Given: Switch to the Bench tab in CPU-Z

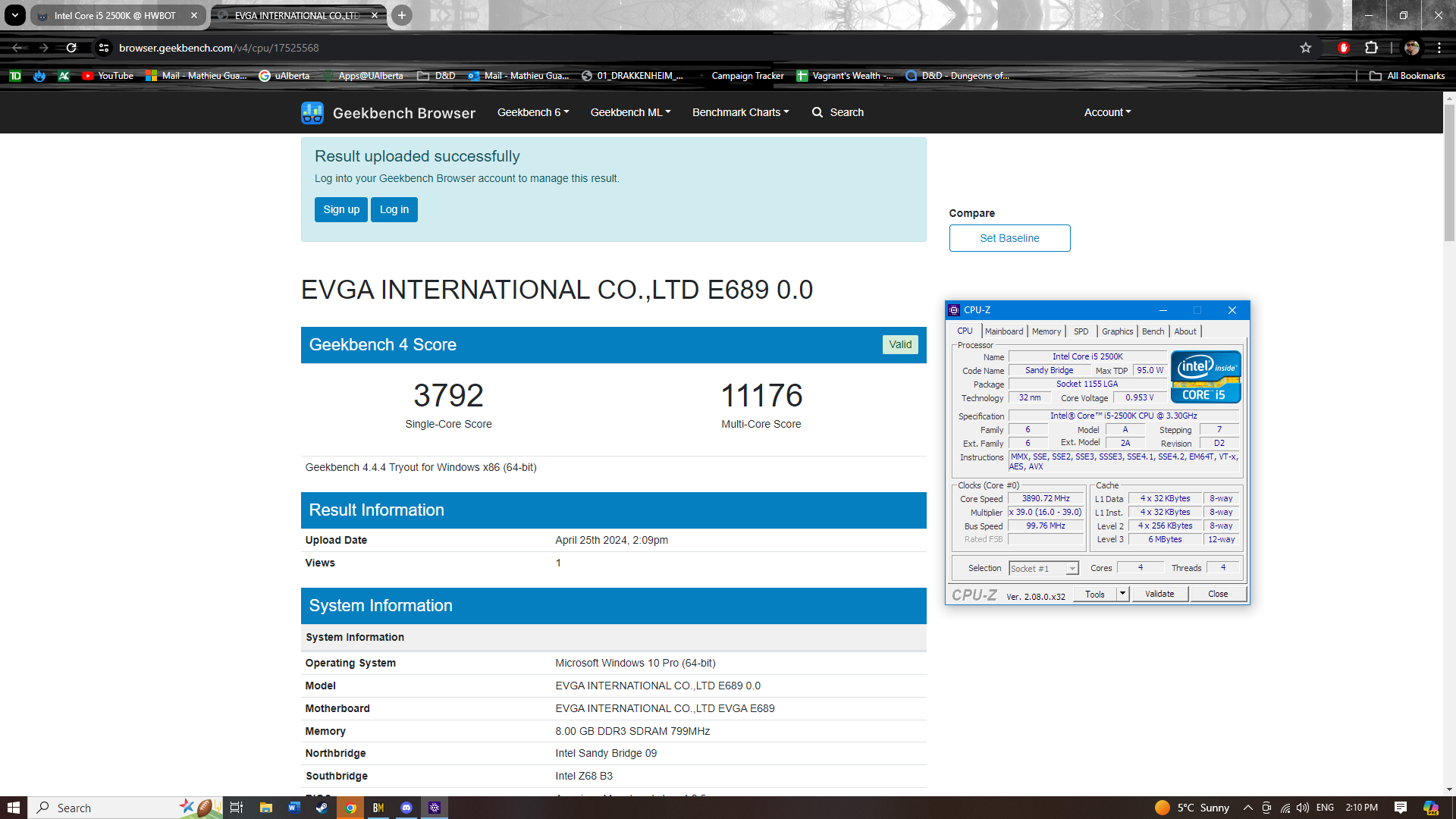Looking at the screenshot, I should pos(1153,331).
